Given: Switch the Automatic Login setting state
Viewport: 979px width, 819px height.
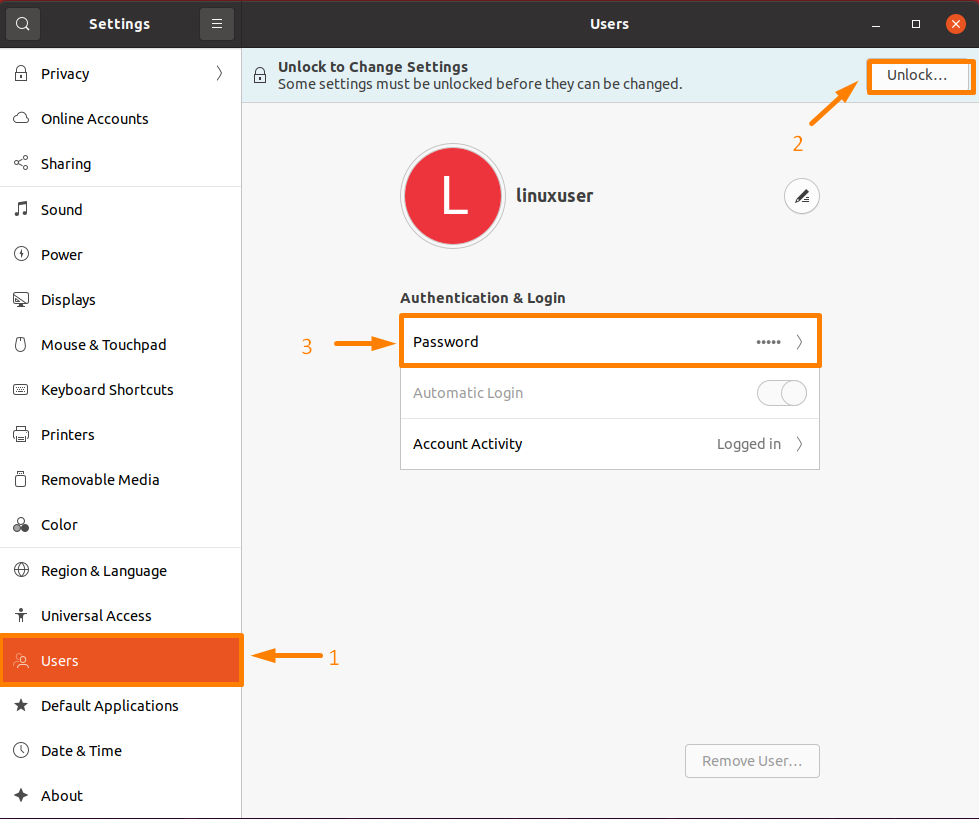Looking at the screenshot, I should click(781, 393).
